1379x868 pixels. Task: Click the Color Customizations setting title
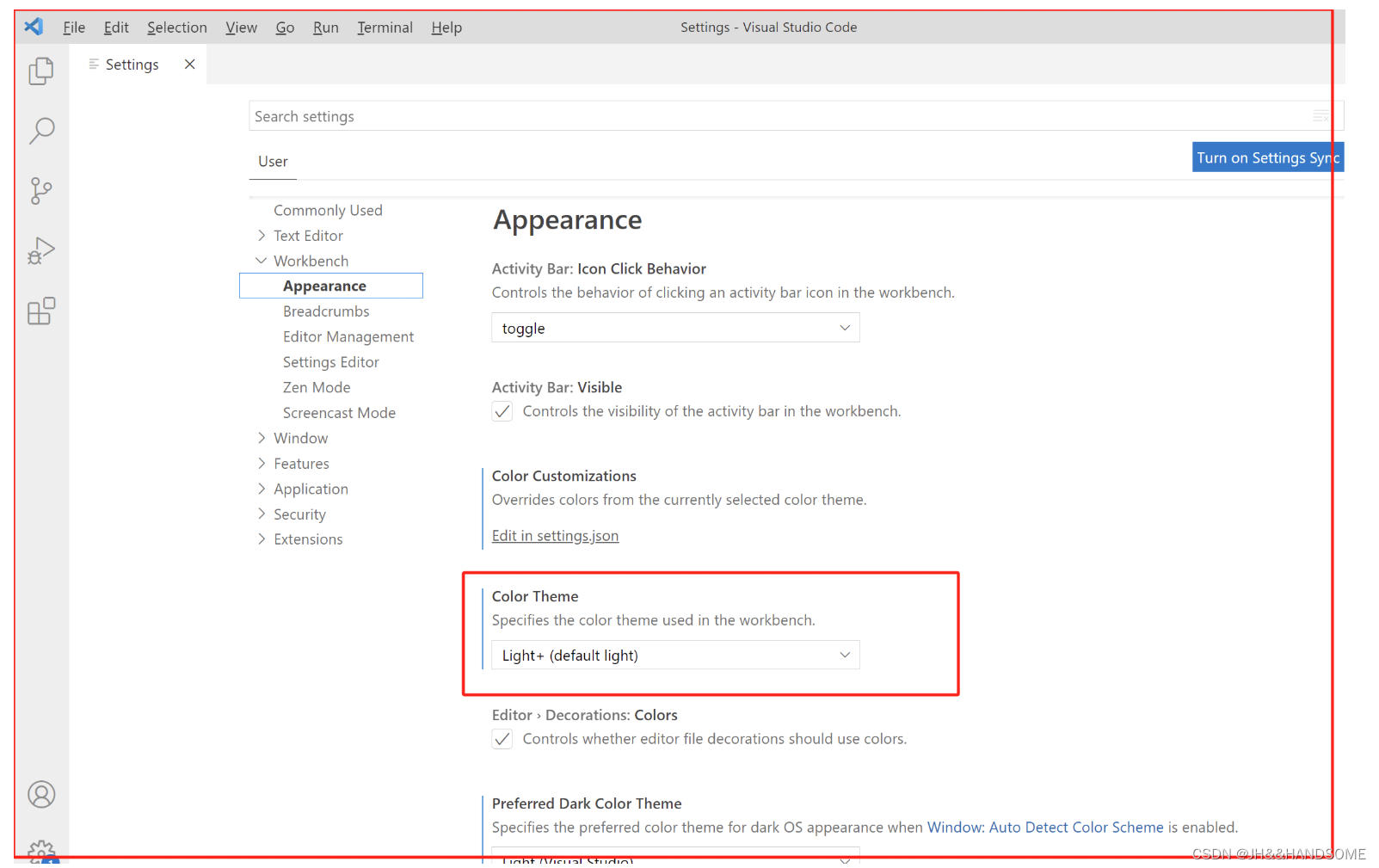click(x=564, y=476)
